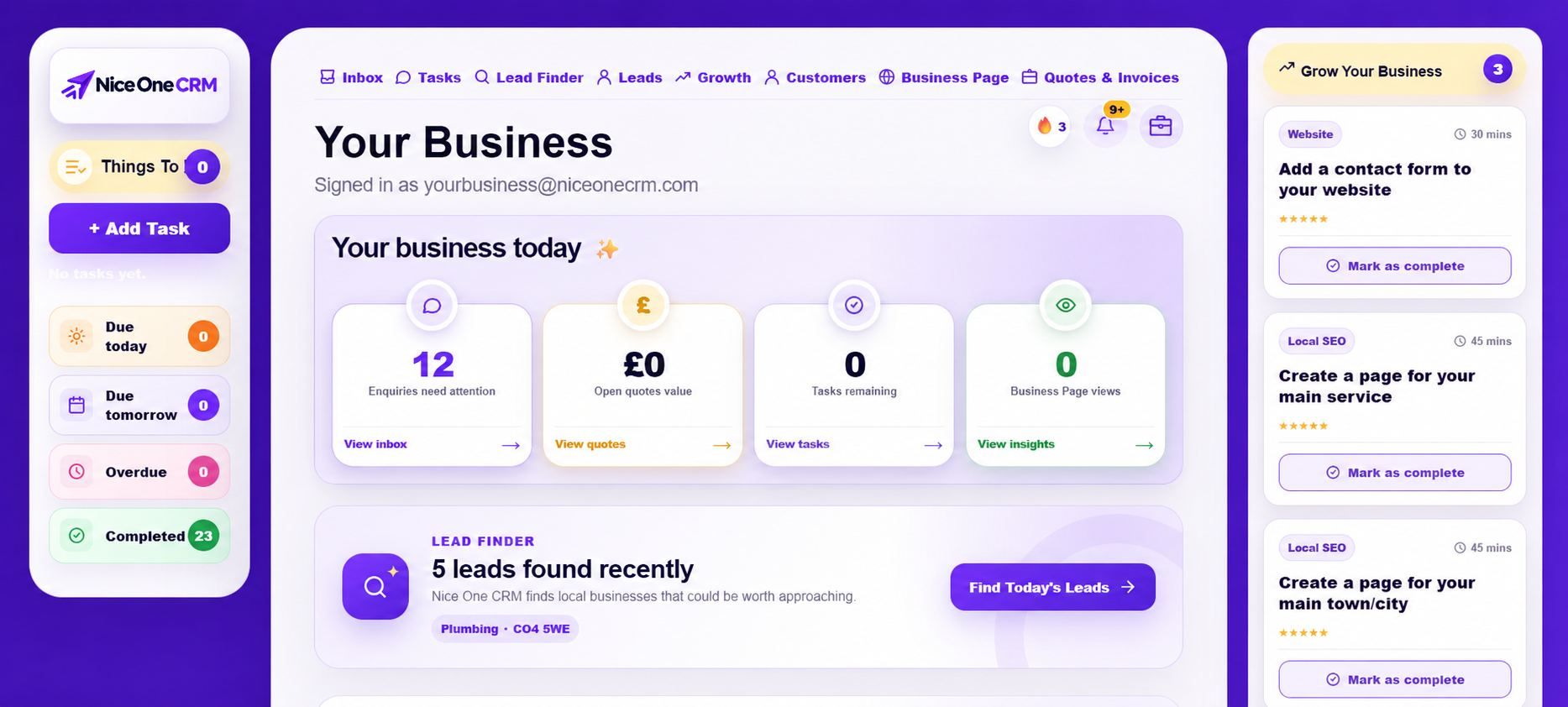Go to the Lead Finder tab

[x=529, y=77]
